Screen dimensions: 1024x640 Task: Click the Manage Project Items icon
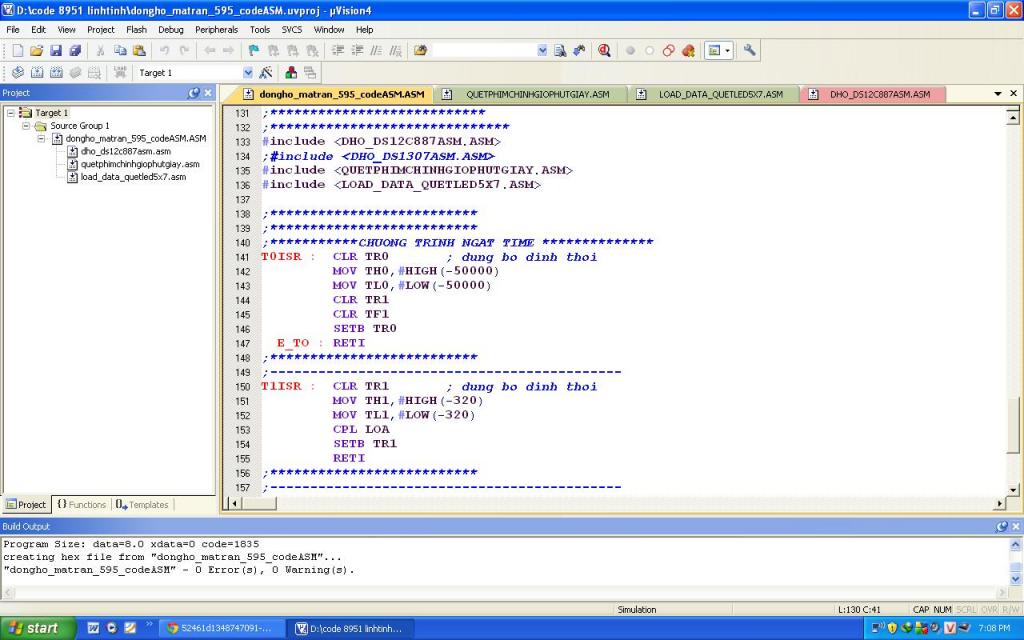coord(291,73)
